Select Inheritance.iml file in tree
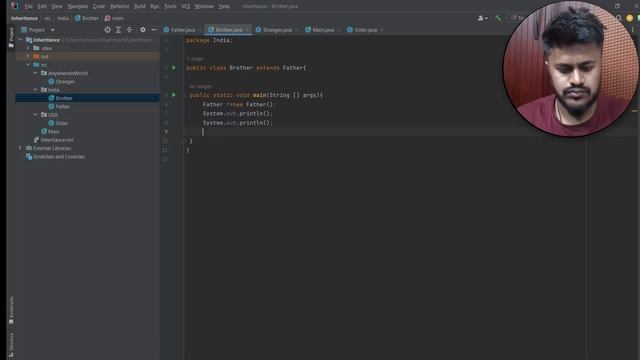Image resolution: width=640 pixels, height=360 pixels. [53, 140]
